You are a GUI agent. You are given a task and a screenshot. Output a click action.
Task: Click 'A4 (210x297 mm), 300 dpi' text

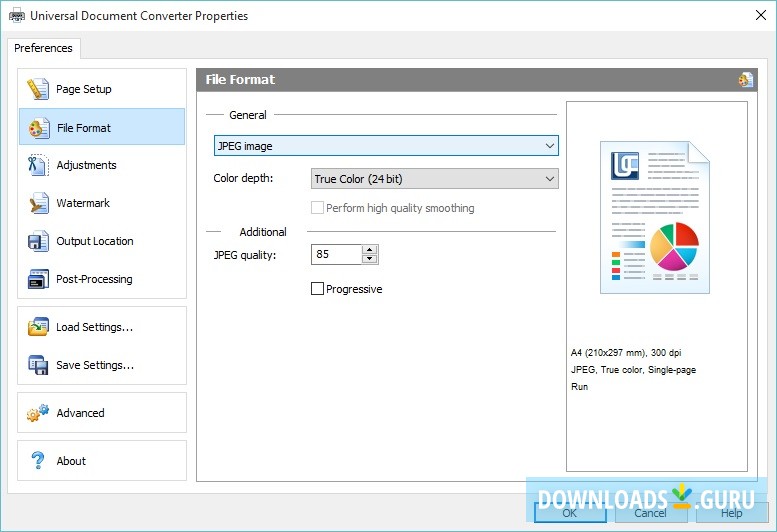click(x=626, y=353)
